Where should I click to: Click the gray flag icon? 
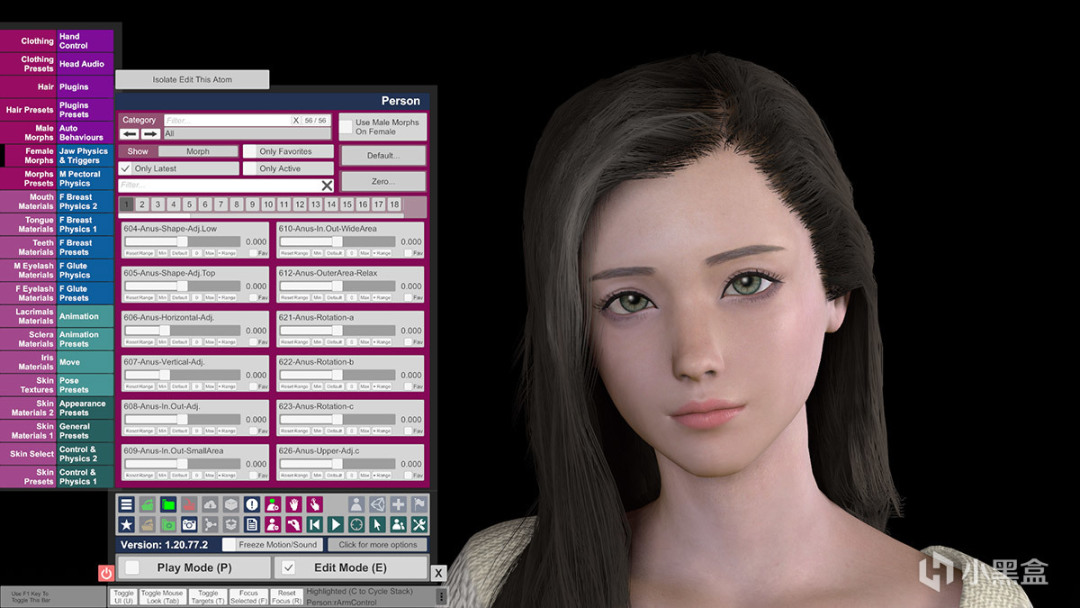click(x=419, y=505)
